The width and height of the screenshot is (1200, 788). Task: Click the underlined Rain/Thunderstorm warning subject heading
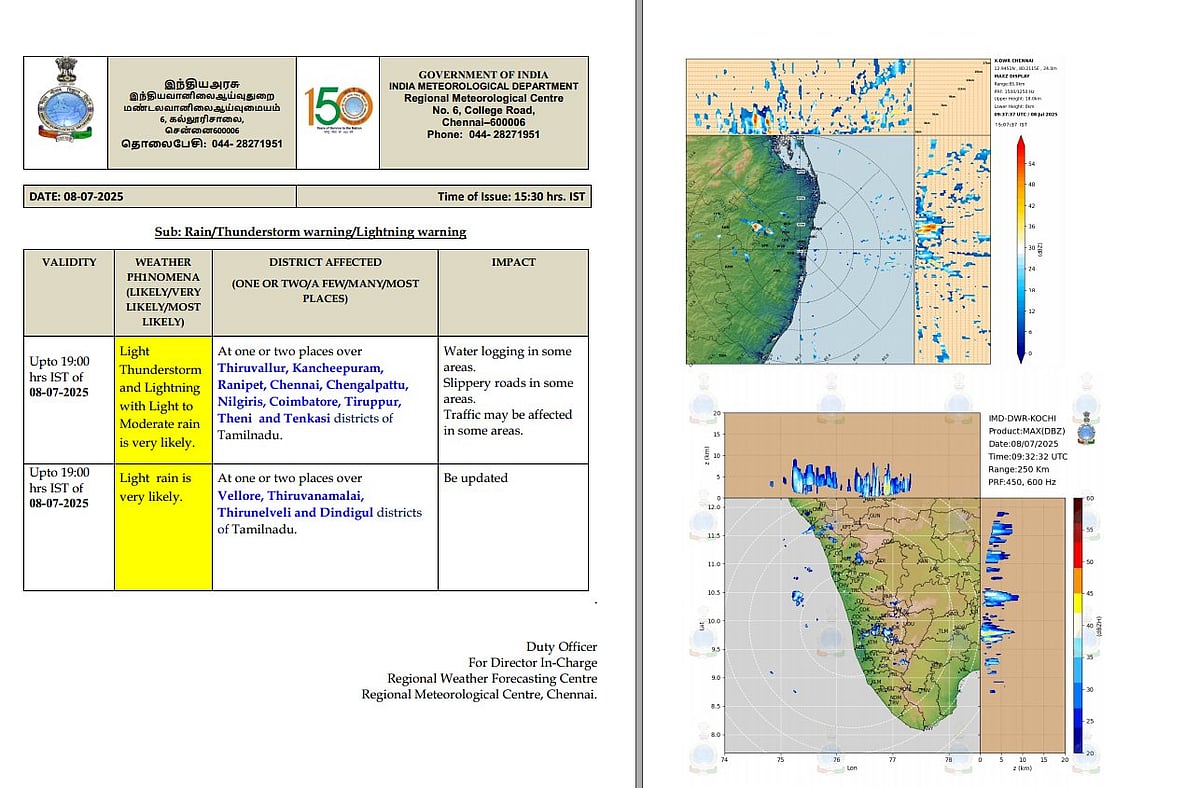(311, 231)
